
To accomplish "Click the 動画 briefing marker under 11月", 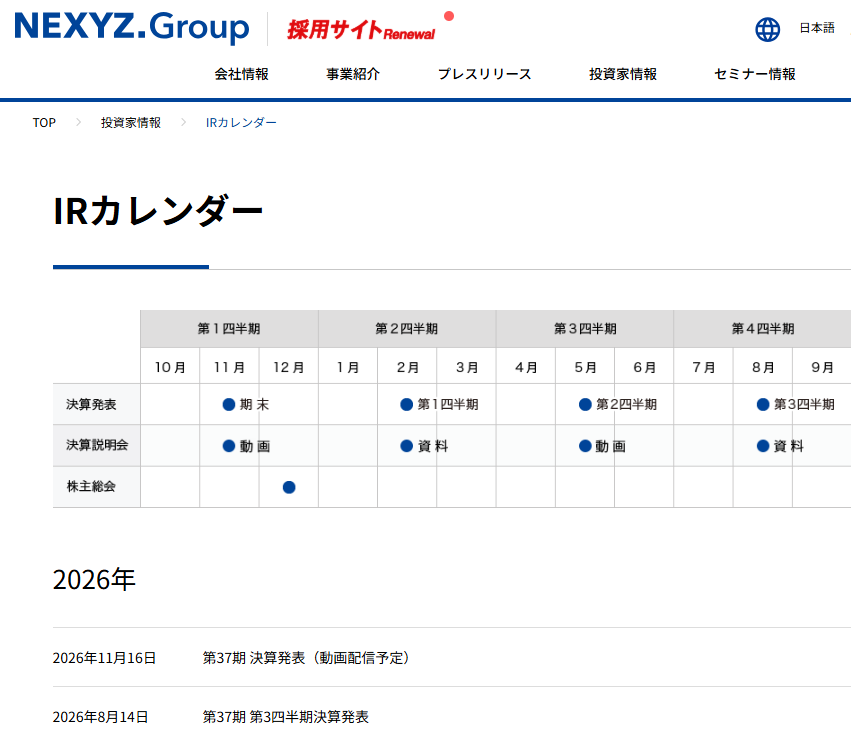I will pyautogui.click(x=246, y=446).
